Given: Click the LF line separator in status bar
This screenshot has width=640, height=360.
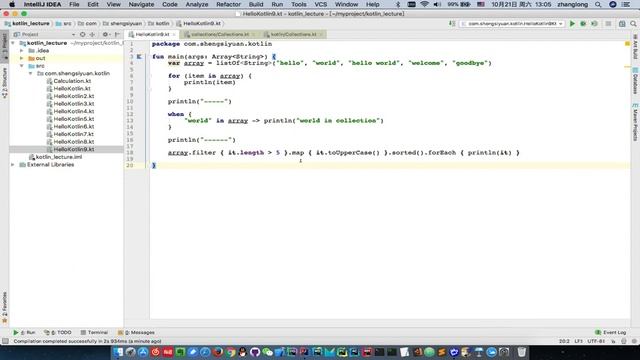Looking at the screenshot, I should pos(578,341).
